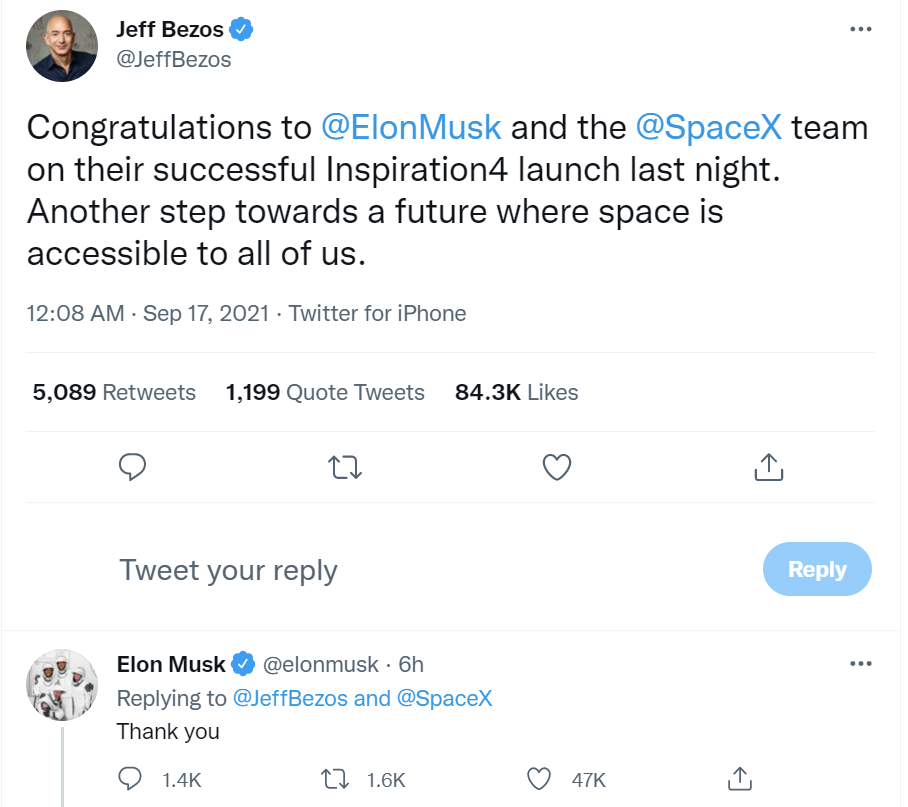Viewport: 908px width, 807px height.
Task: Share Jeff Bezos's tweet via share icon
Action: click(x=767, y=466)
